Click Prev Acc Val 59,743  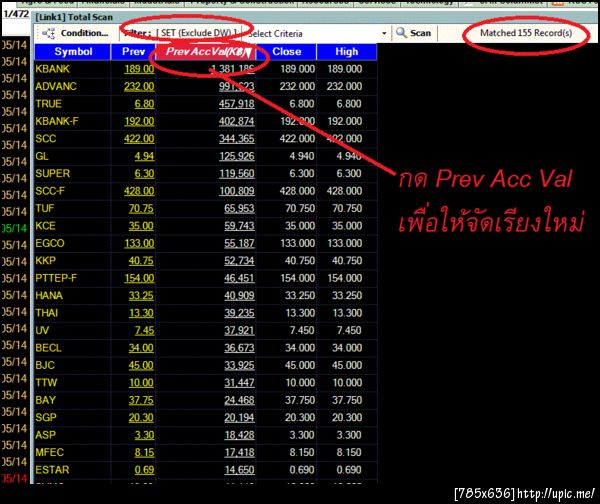coord(239,226)
